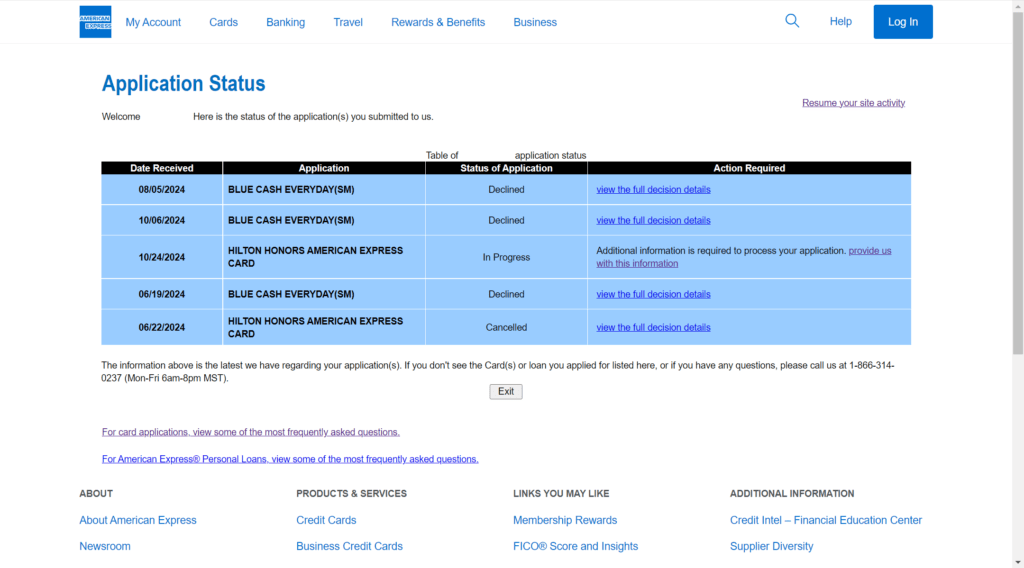Click the scrollbar up arrow
1024x568 pixels.
coord(1018,5)
